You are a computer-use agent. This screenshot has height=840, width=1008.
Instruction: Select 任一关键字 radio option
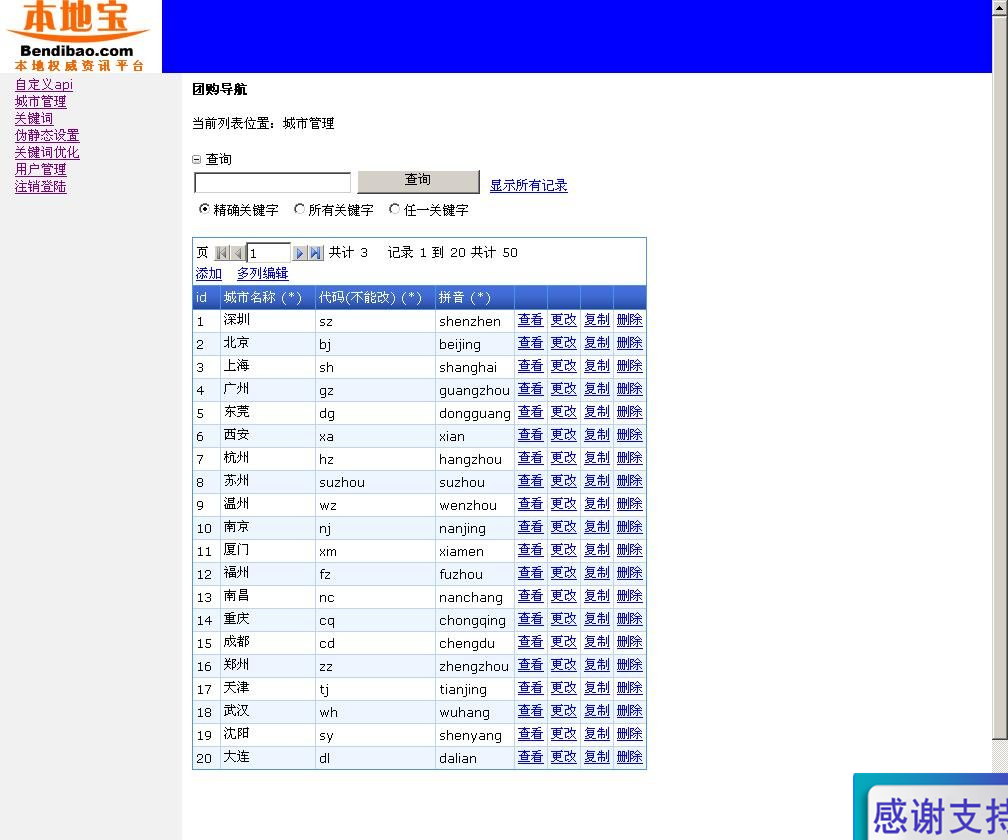tap(394, 209)
